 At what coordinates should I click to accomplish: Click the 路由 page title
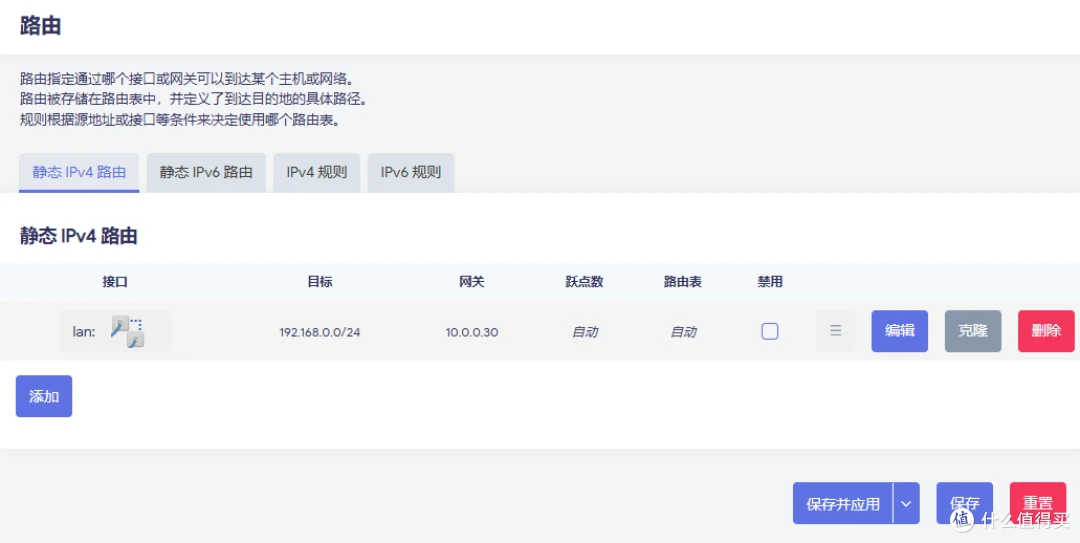pyautogui.click(x=41, y=25)
